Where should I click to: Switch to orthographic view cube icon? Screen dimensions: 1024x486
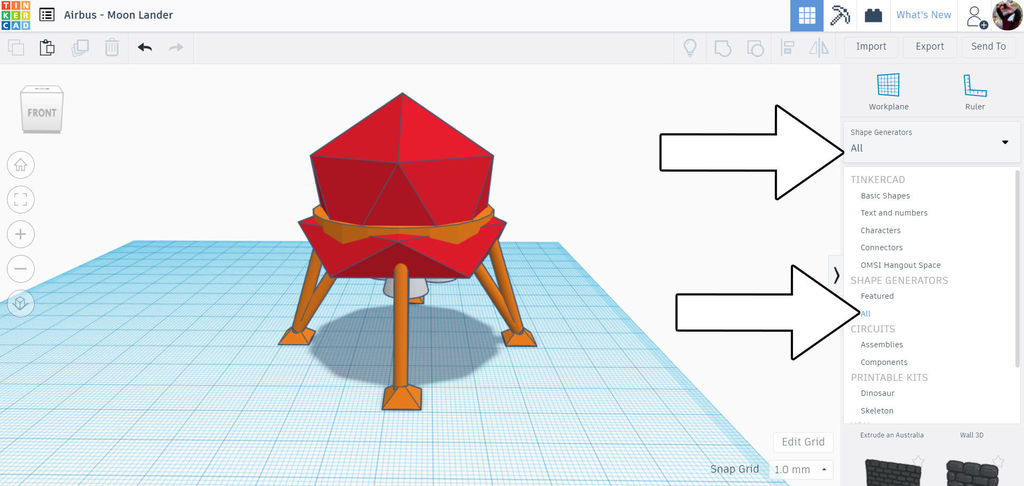(20, 303)
